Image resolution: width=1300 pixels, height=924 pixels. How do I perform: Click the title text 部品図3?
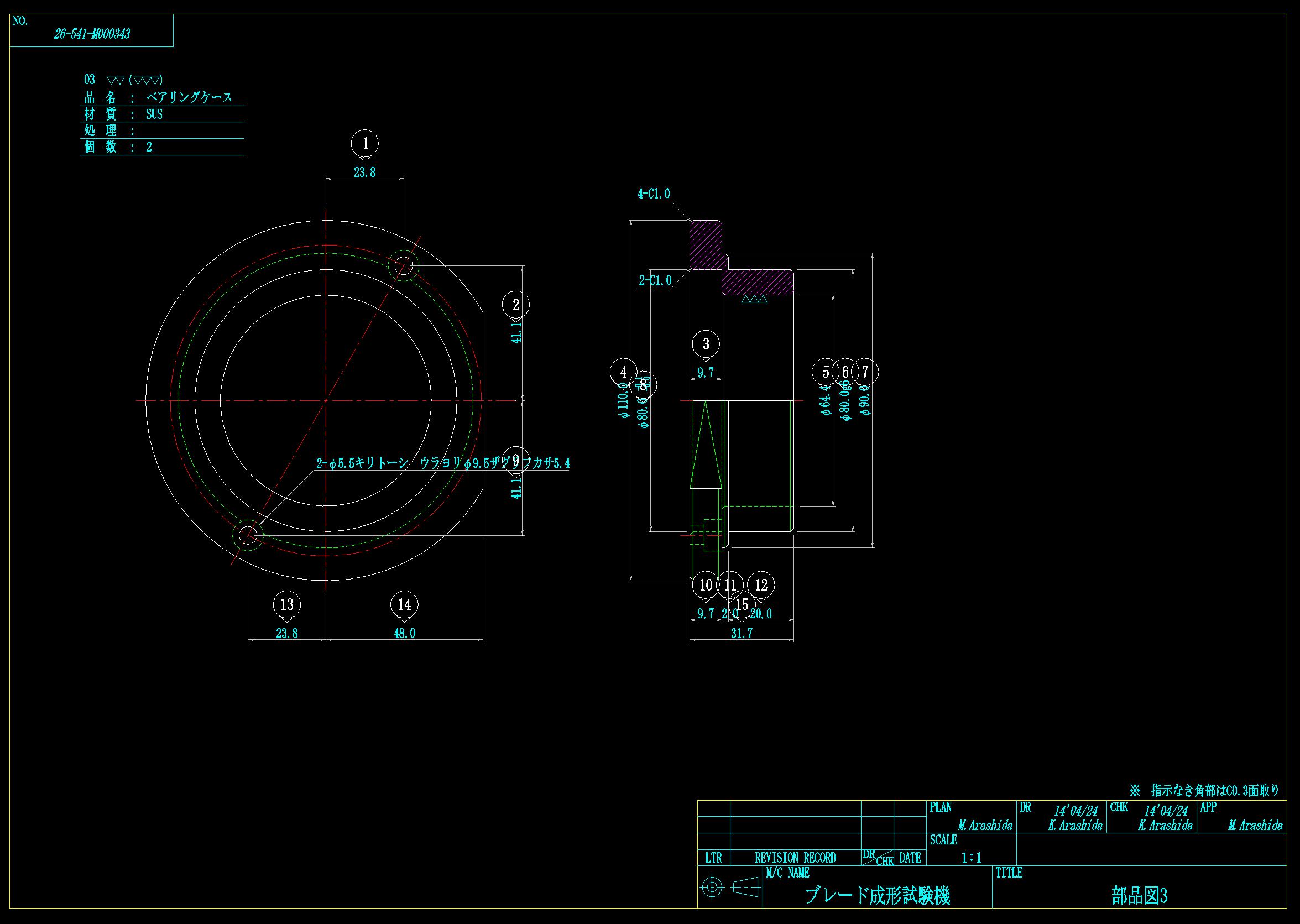coord(1139,896)
